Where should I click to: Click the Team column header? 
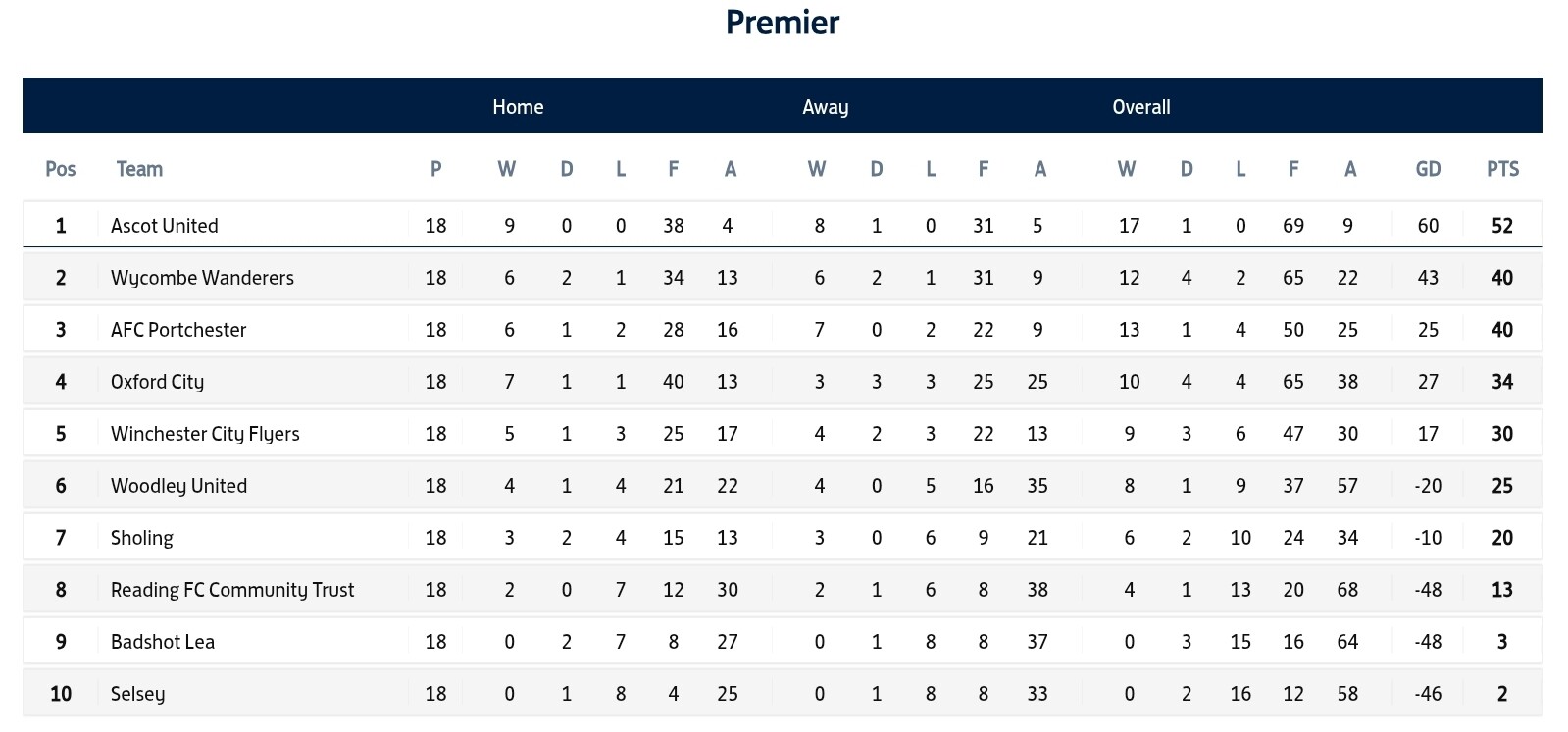139,169
